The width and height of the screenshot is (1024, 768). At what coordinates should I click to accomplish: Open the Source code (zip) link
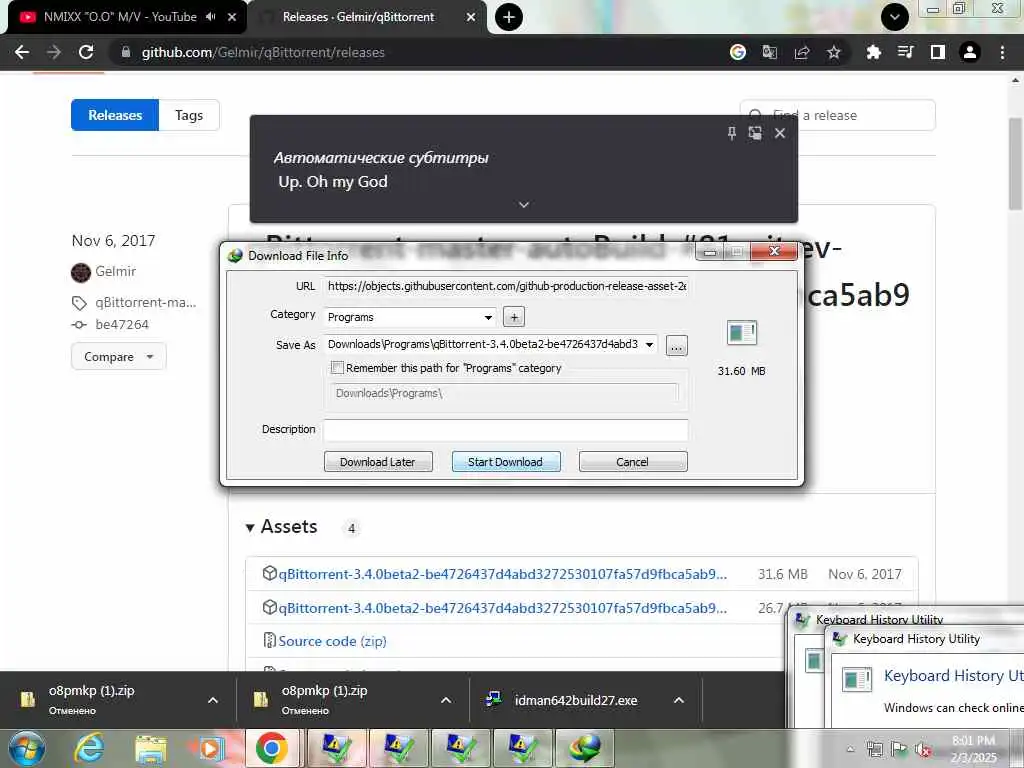coord(332,641)
